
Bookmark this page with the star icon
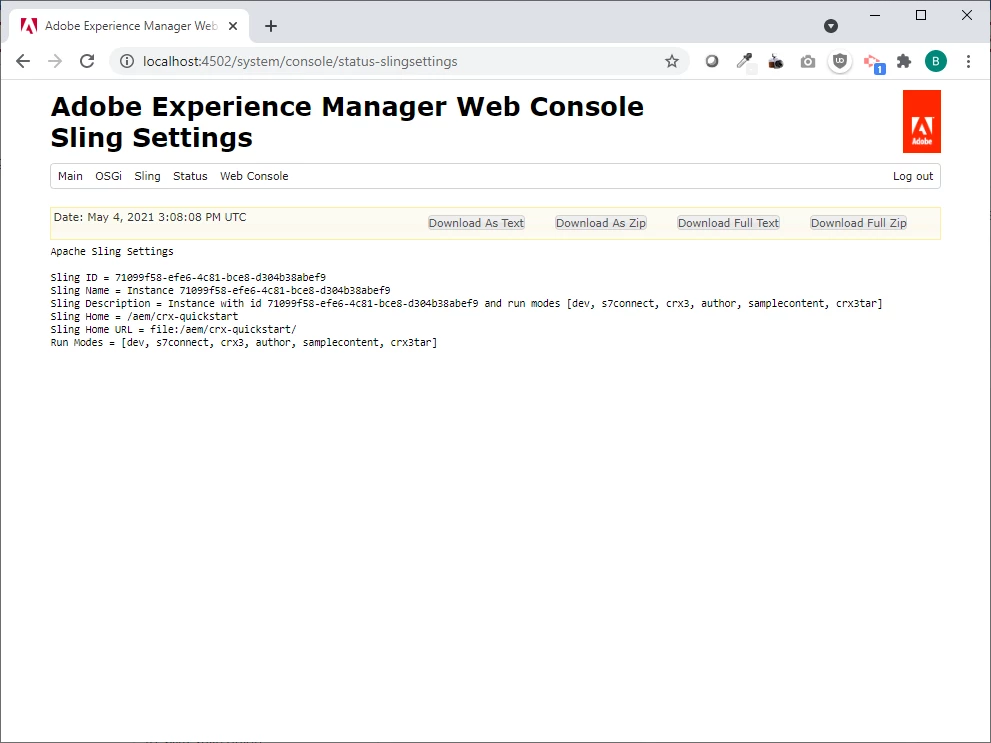(x=672, y=61)
